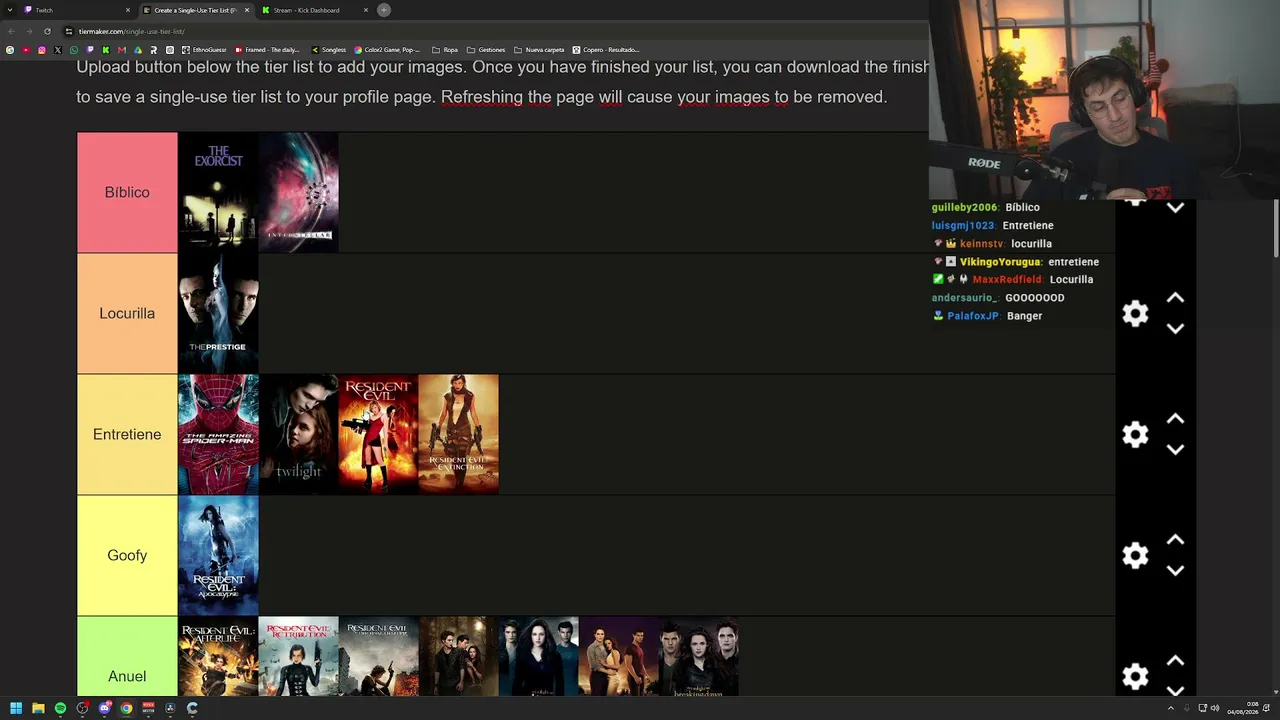This screenshot has height=720, width=1280.
Task: Close the Stream - Kick Dashboard tab
Action: 366,10
